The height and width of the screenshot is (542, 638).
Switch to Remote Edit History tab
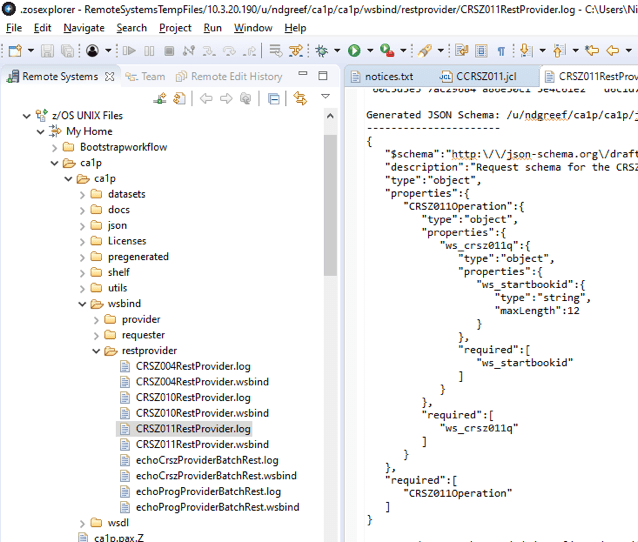(229, 76)
